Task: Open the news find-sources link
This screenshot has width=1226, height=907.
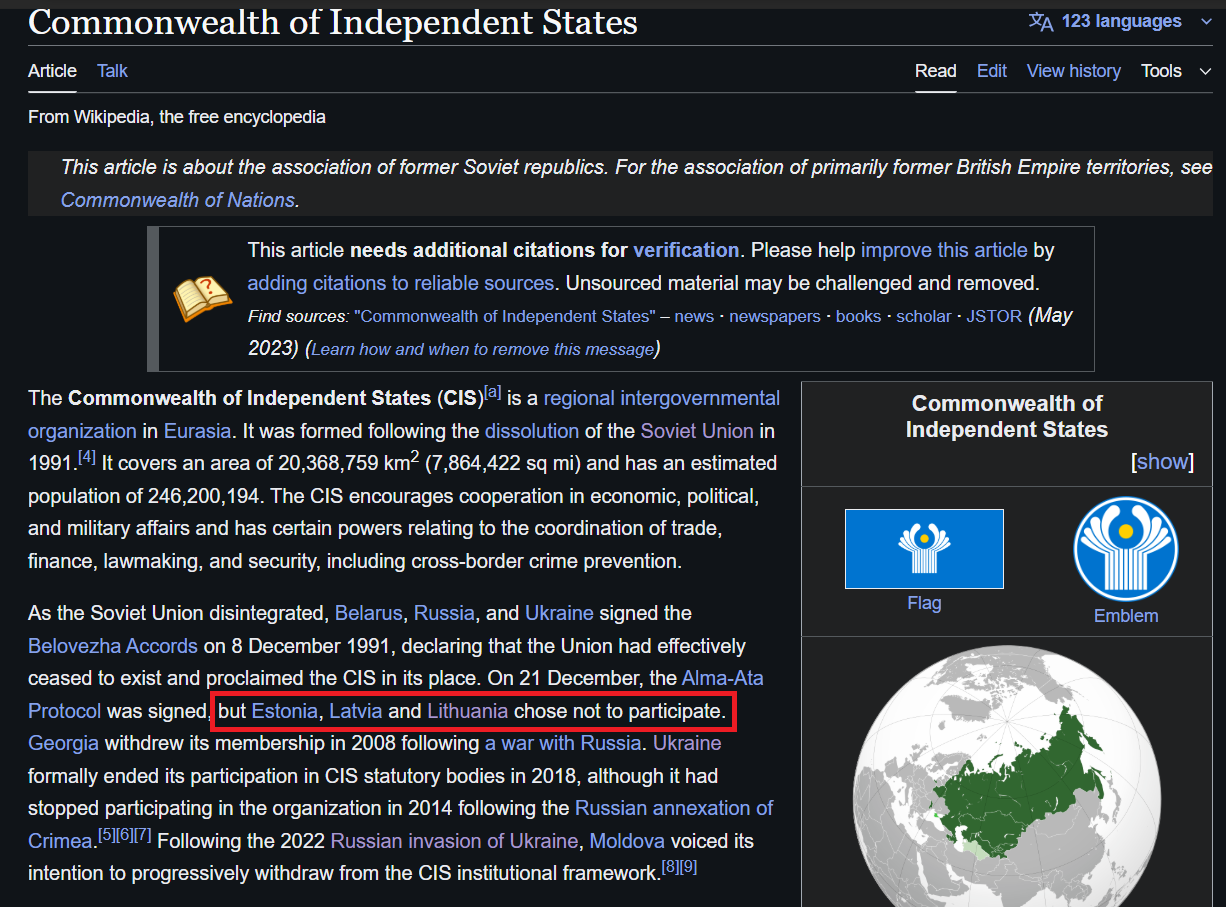Action: tap(694, 316)
